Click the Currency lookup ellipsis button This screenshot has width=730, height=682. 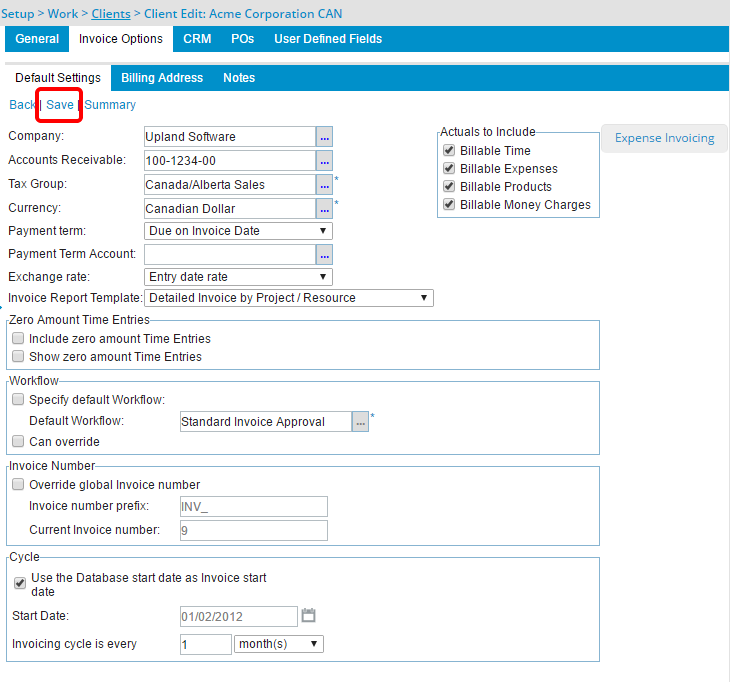point(324,208)
